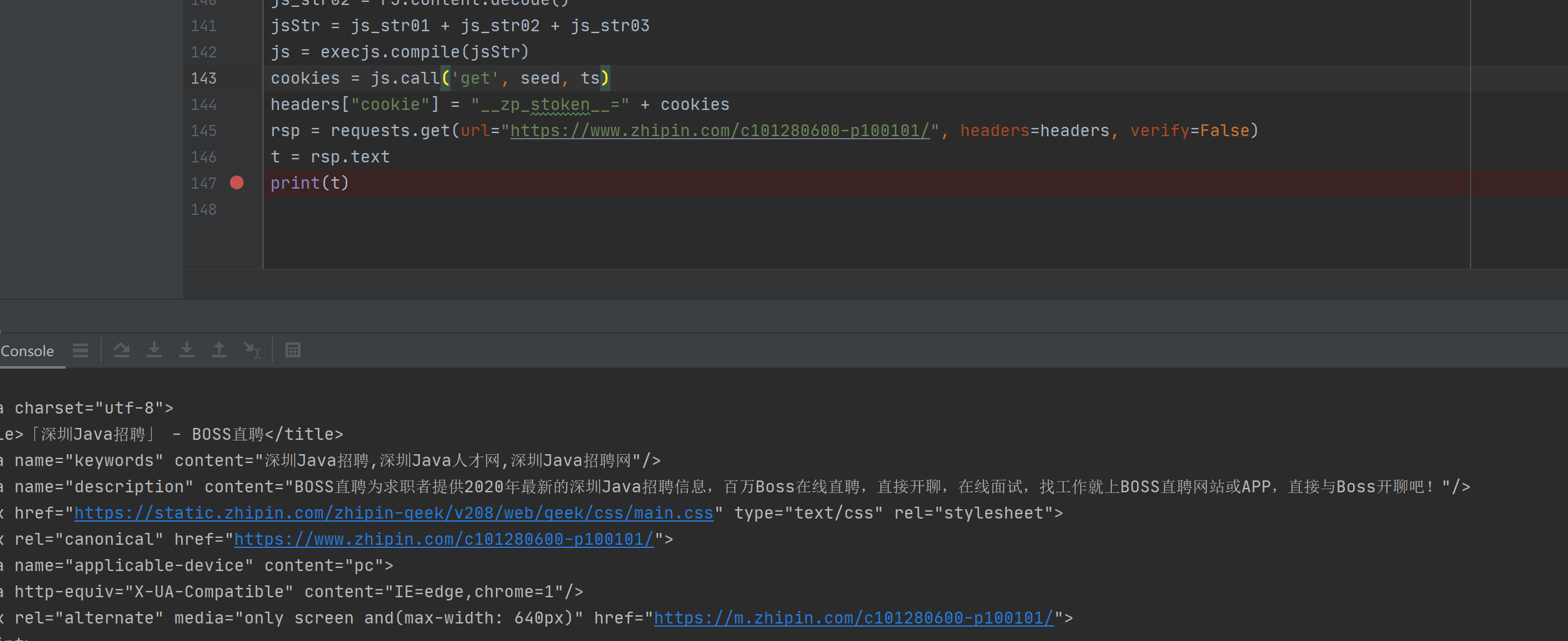Viewport: 1568px width, 641px height.
Task: Click the name="keywords" console line
Action: pyautogui.click(x=330, y=460)
